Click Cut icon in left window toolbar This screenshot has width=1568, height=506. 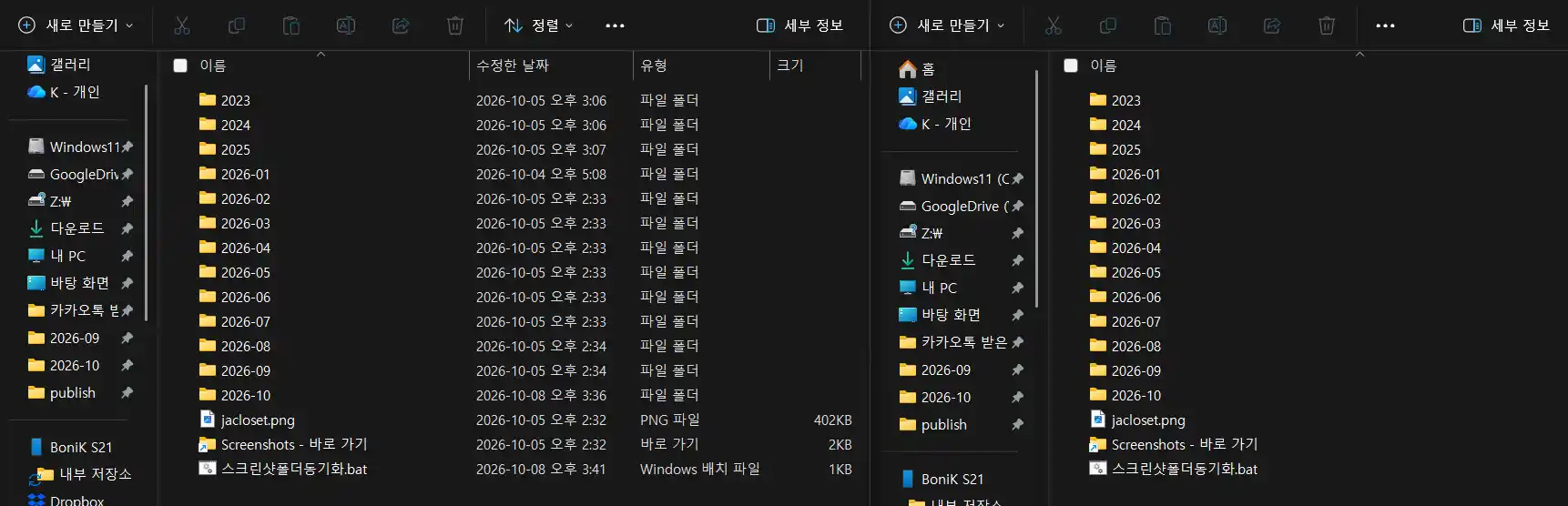tap(182, 25)
